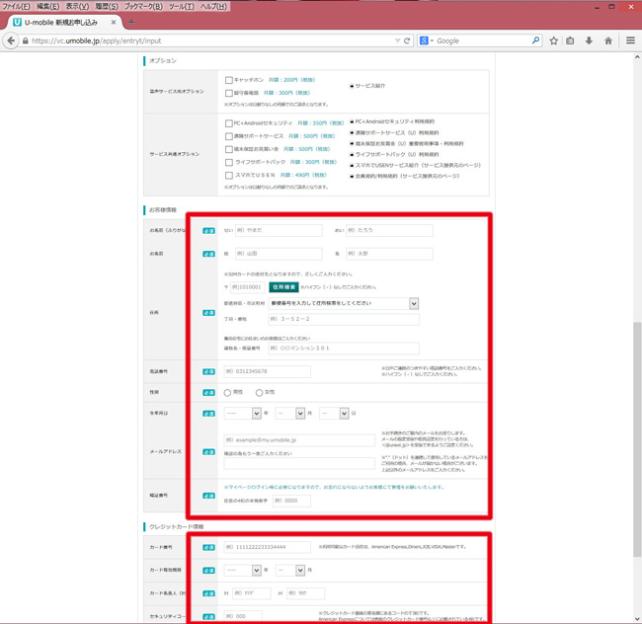Click the furigana めい input field
Screen dimensions: 642x624
389,230
